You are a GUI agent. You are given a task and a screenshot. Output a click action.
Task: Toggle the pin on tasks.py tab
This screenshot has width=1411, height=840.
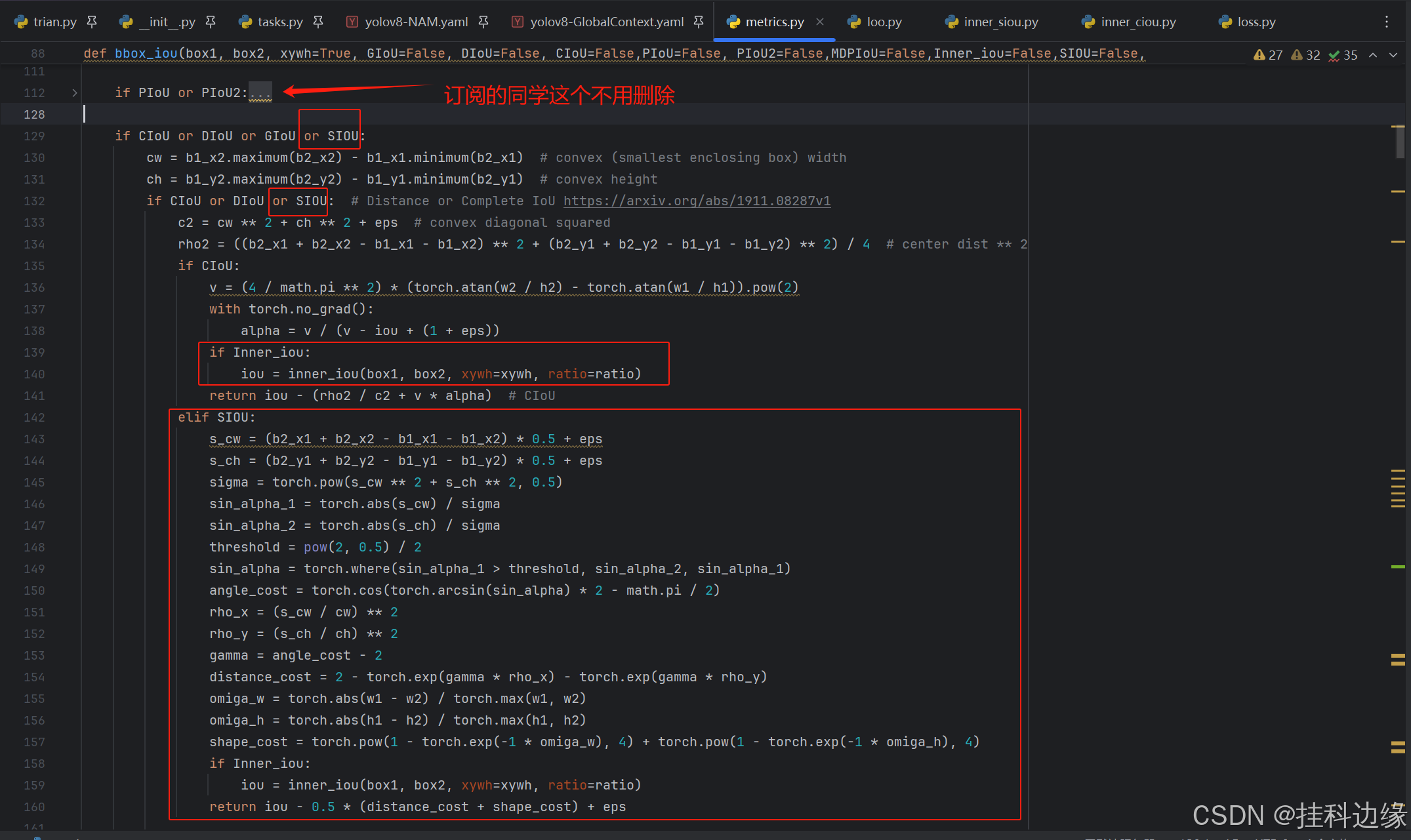click(x=318, y=22)
